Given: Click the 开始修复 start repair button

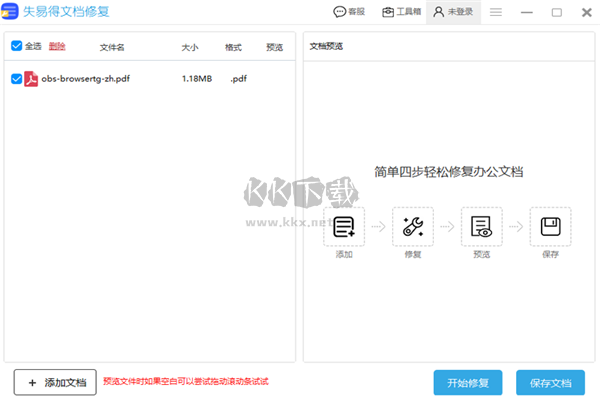Looking at the screenshot, I should tap(468, 383).
